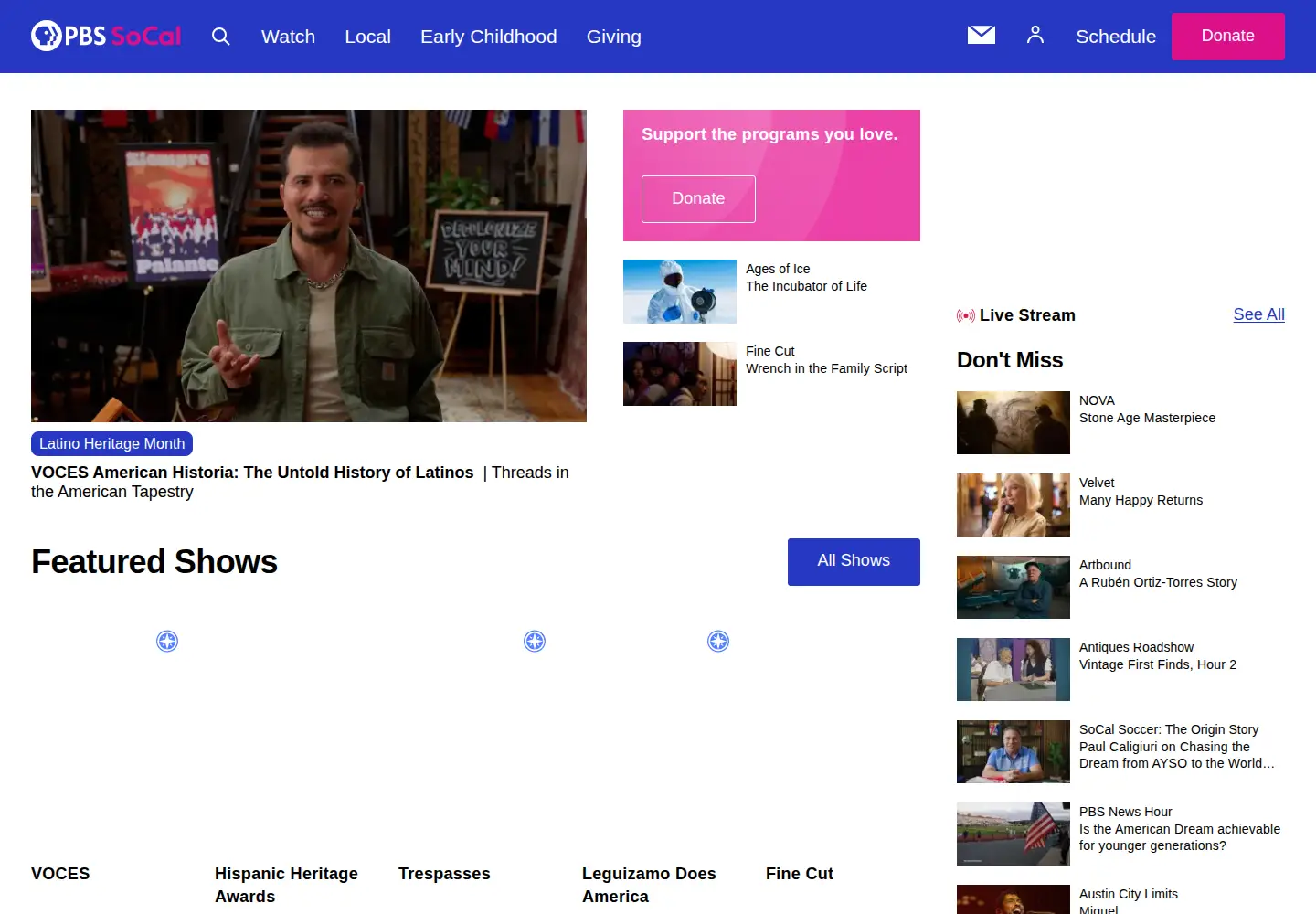The image size is (1316, 914).
Task: Open the Trespasses show title
Action: [444, 874]
